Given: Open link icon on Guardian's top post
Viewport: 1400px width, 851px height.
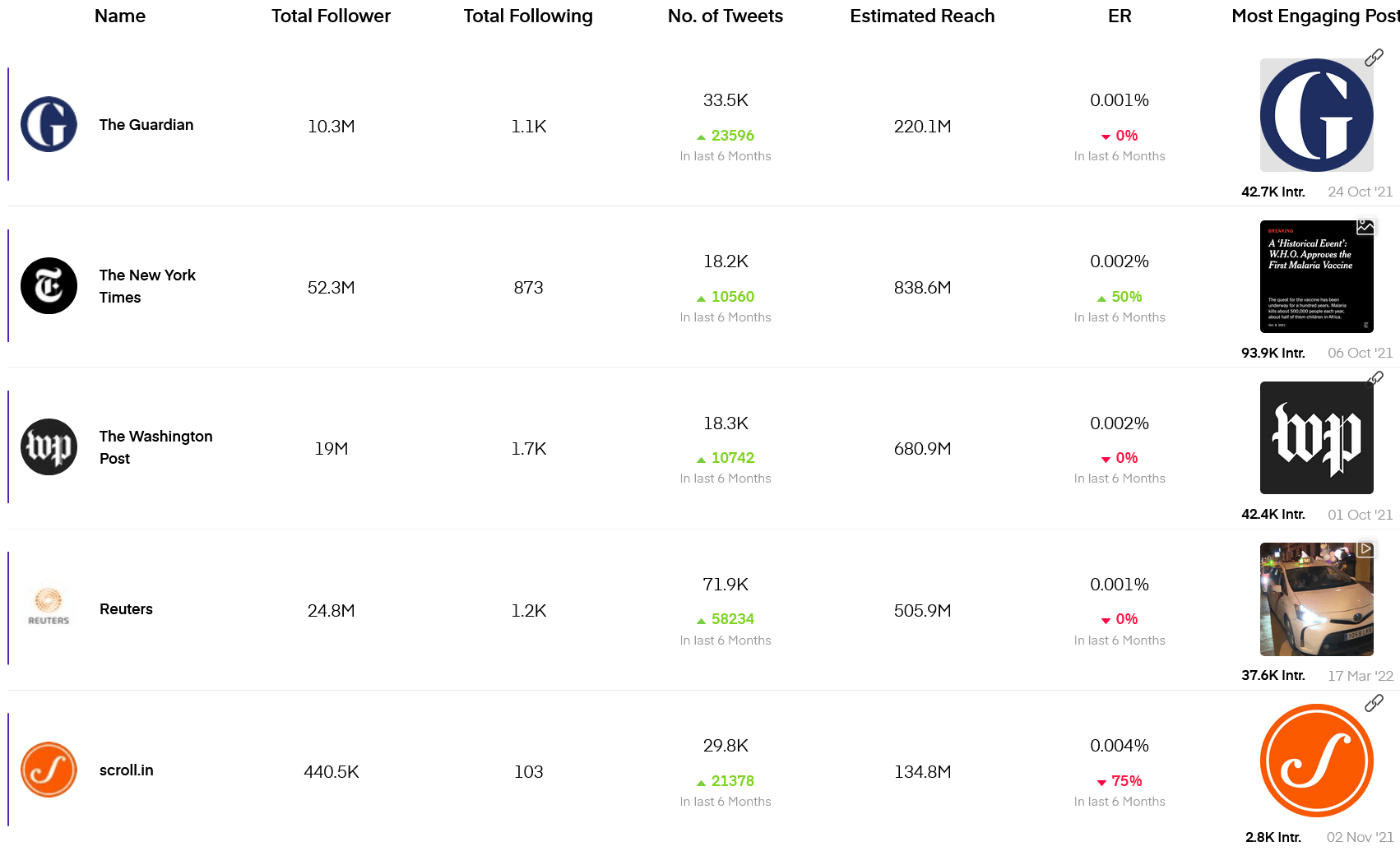Looking at the screenshot, I should point(1374,58).
